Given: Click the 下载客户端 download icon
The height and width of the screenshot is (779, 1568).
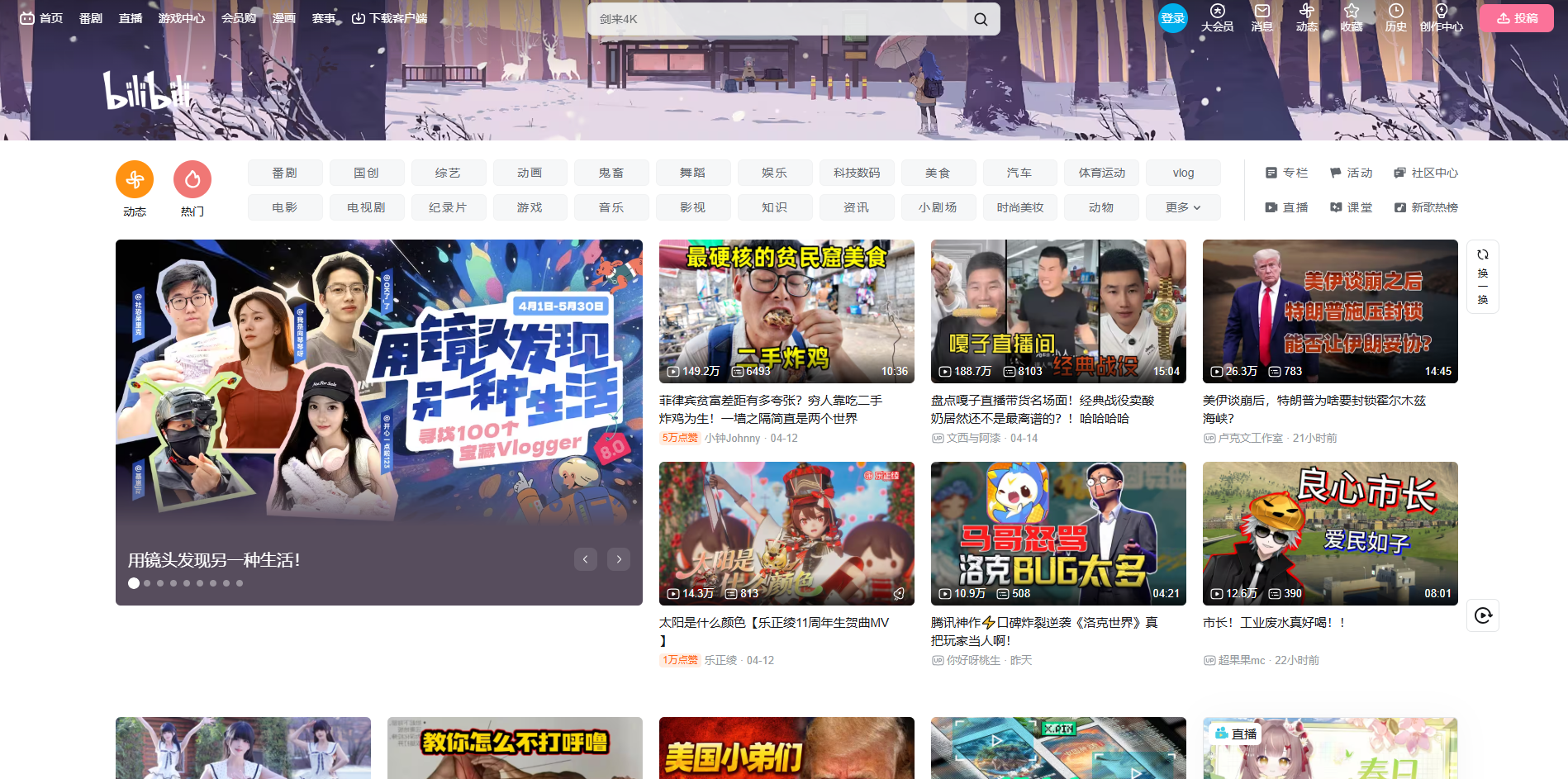Looking at the screenshot, I should click(359, 17).
